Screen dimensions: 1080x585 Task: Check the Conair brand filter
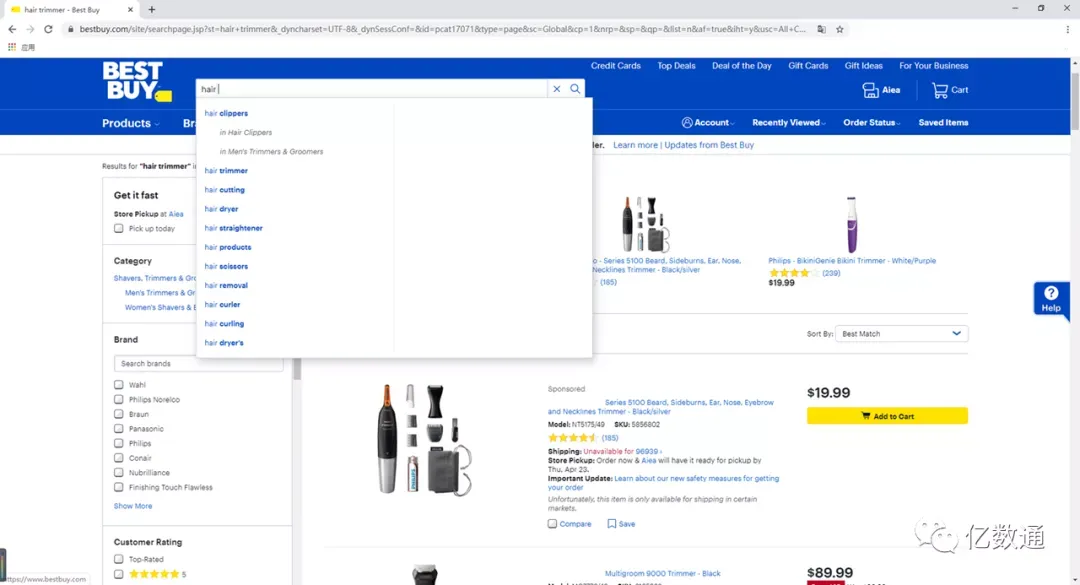118,458
